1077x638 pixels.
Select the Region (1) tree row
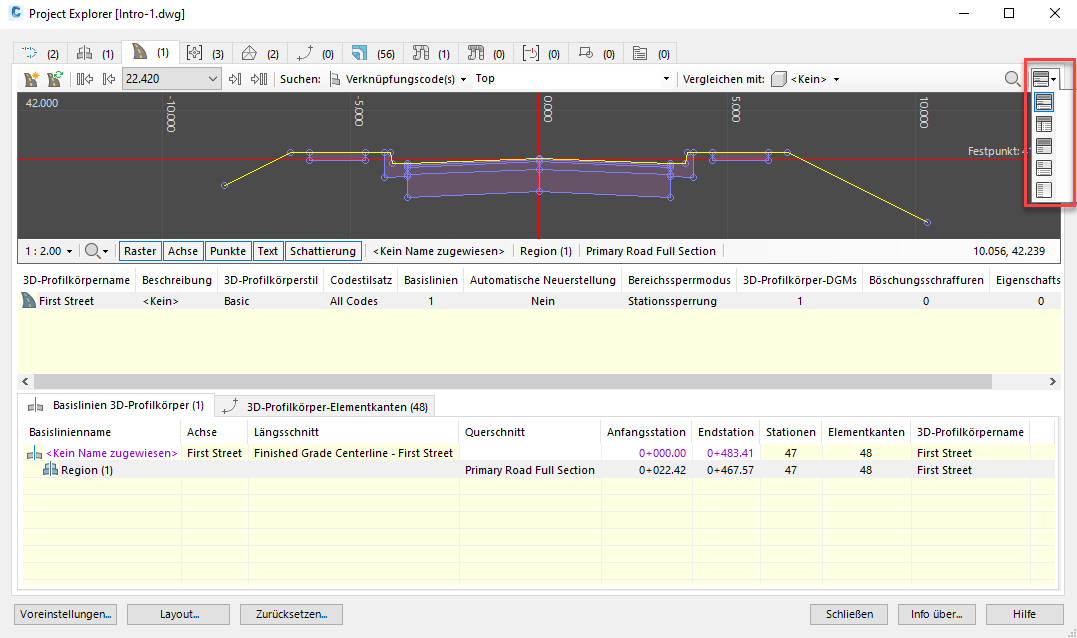tap(538, 470)
